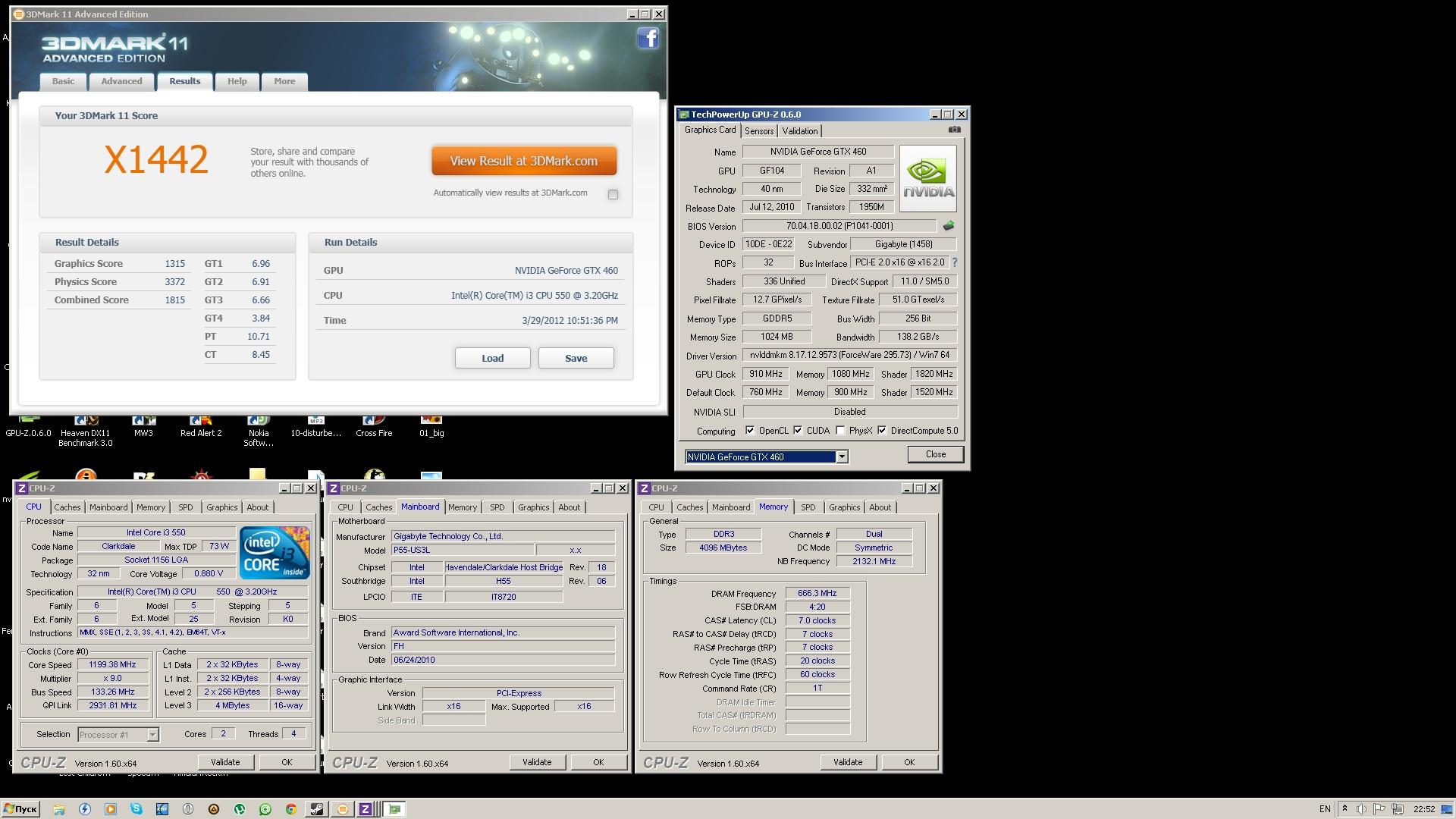Open the Nokia Software desktop shortcut
1456x819 pixels.
click(259, 429)
